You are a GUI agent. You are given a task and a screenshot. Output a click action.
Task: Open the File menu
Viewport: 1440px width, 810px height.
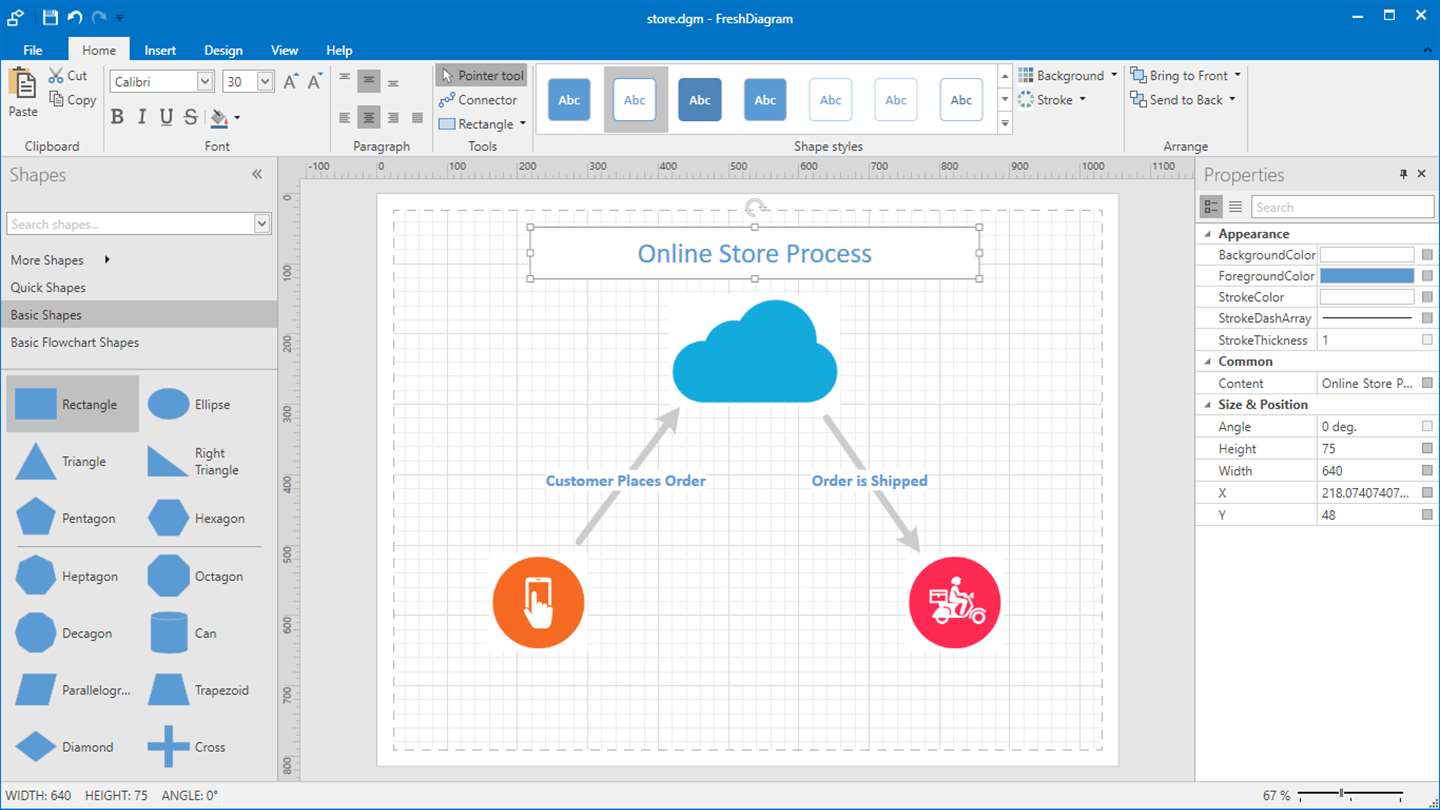pos(33,50)
